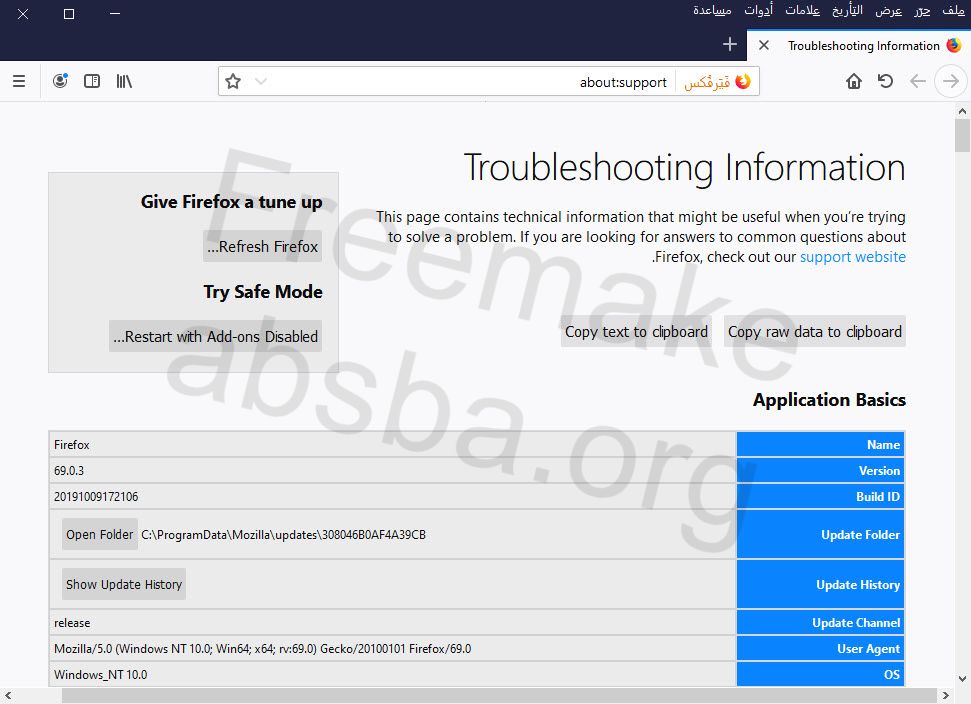Click the Mozilla/5.0 user agent string
This screenshot has height=704, width=971.
[263, 649]
